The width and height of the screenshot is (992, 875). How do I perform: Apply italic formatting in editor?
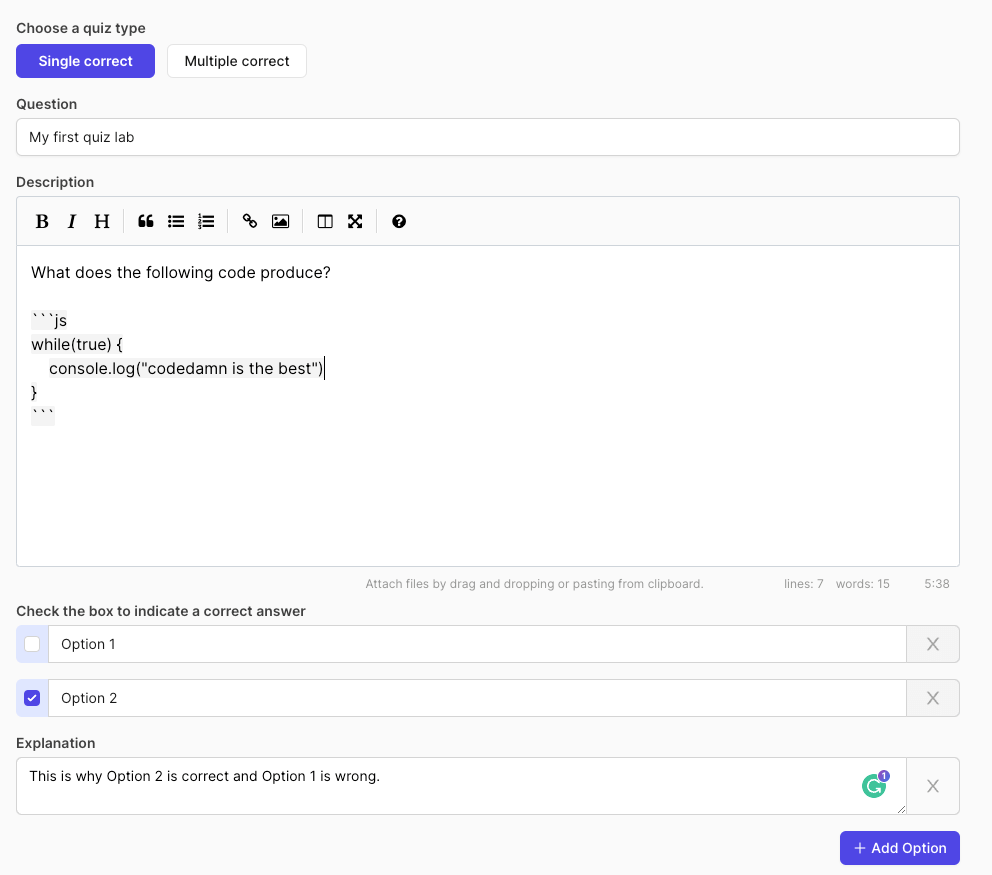pos(72,222)
